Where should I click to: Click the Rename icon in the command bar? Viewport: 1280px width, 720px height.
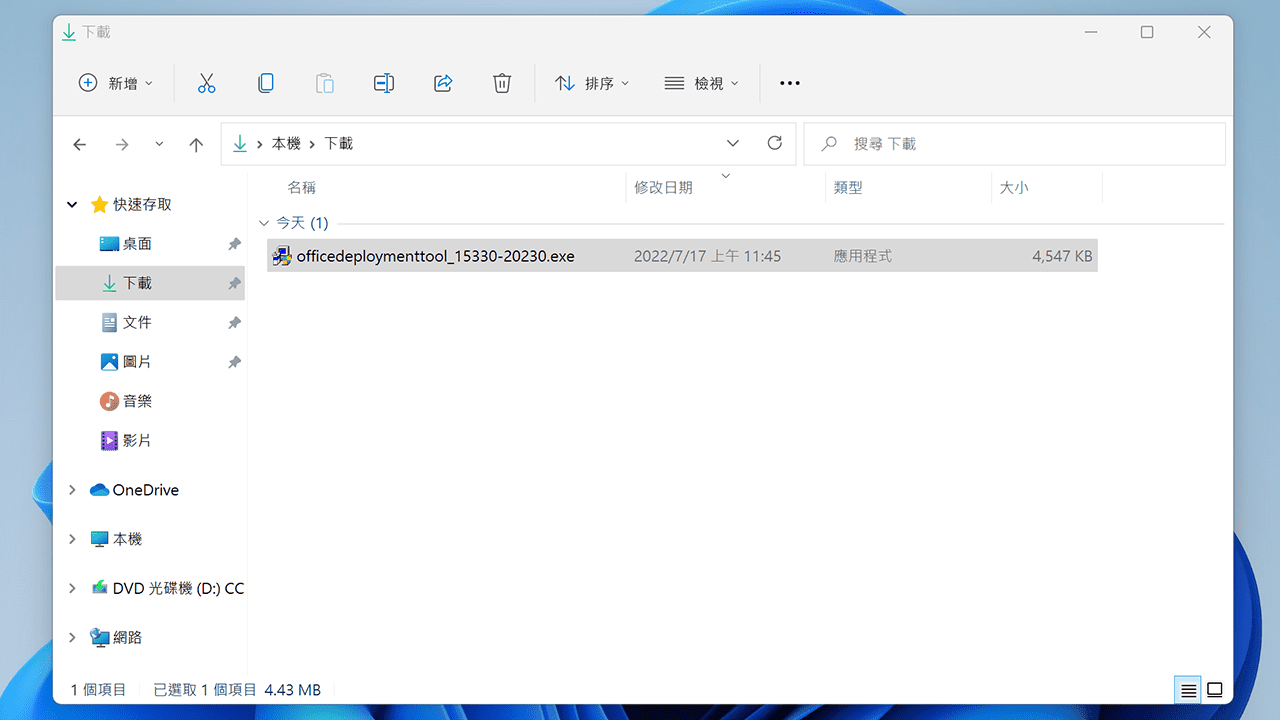pos(383,83)
